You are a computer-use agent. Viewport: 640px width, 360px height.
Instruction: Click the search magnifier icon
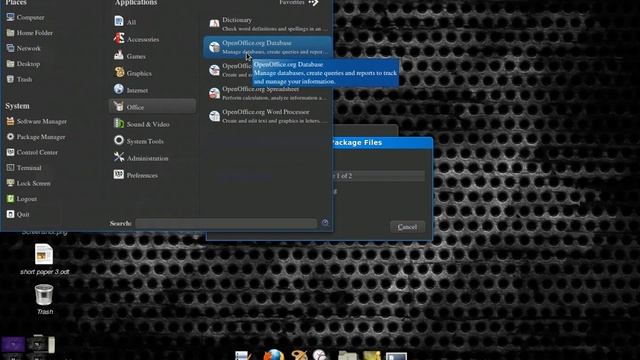(325, 223)
